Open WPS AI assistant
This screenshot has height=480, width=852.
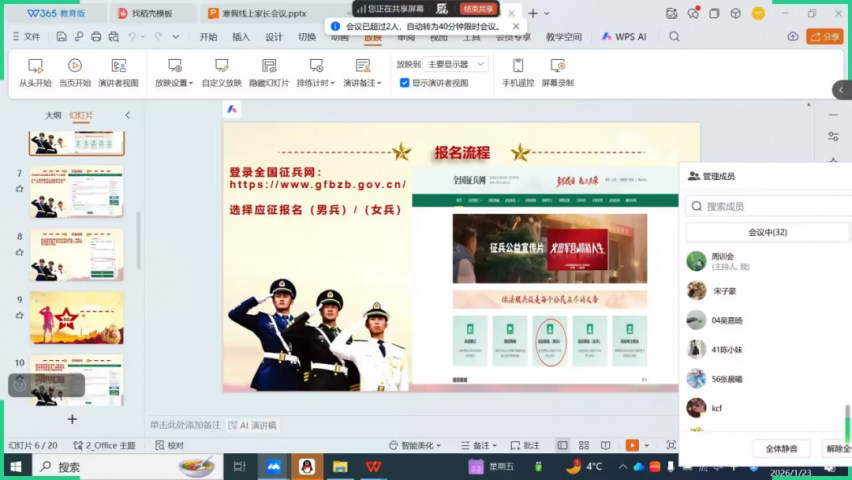(x=624, y=37)
